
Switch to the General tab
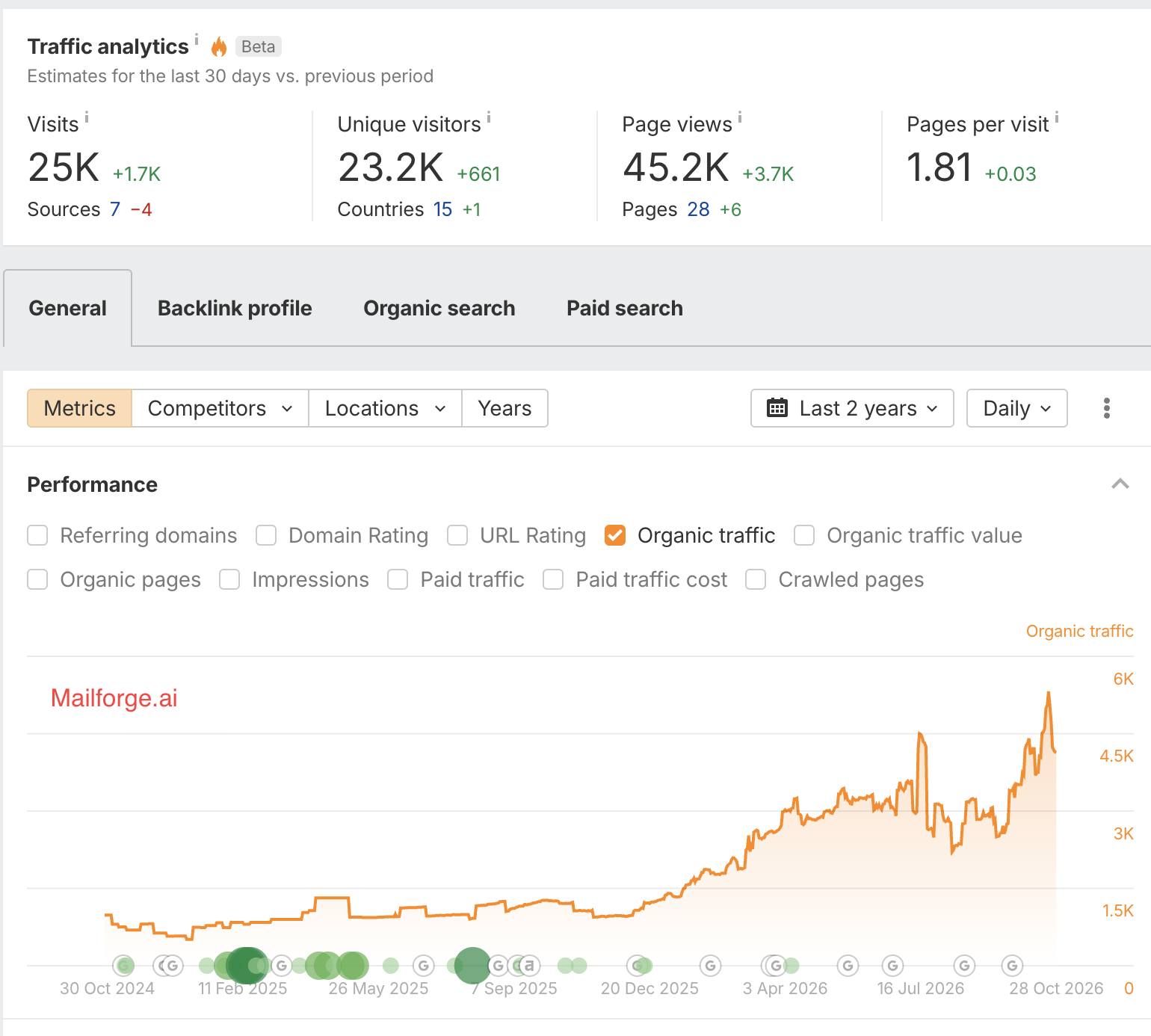coord(68,308)
